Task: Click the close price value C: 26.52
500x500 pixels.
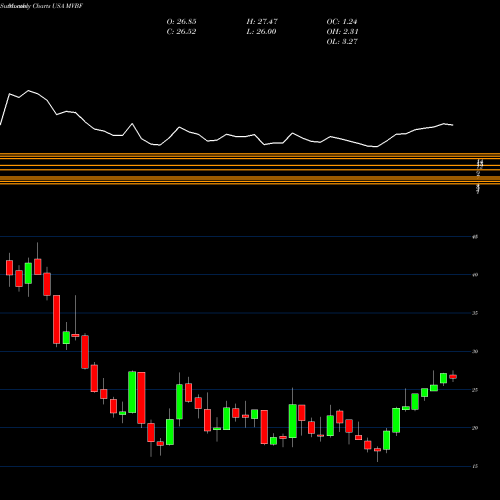Action: coord(181,32)
